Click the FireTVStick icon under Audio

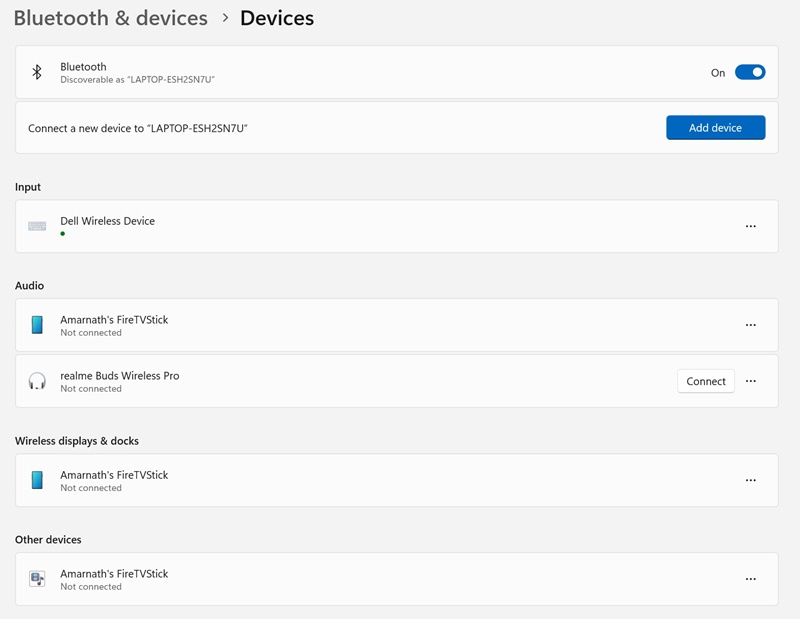pyautogui.click(x=37, y=325)
